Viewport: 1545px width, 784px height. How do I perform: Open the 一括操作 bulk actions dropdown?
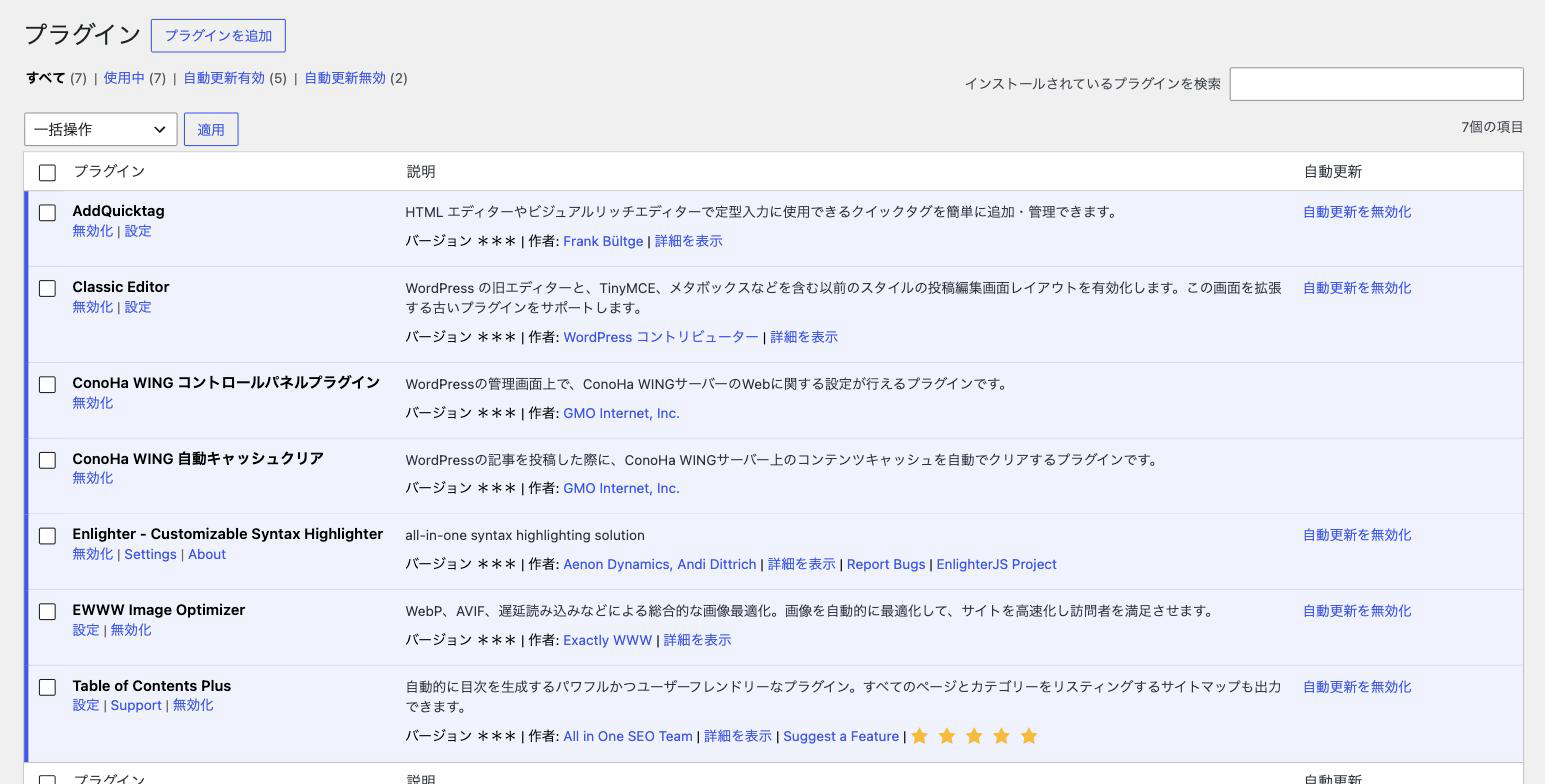point(101,129)
